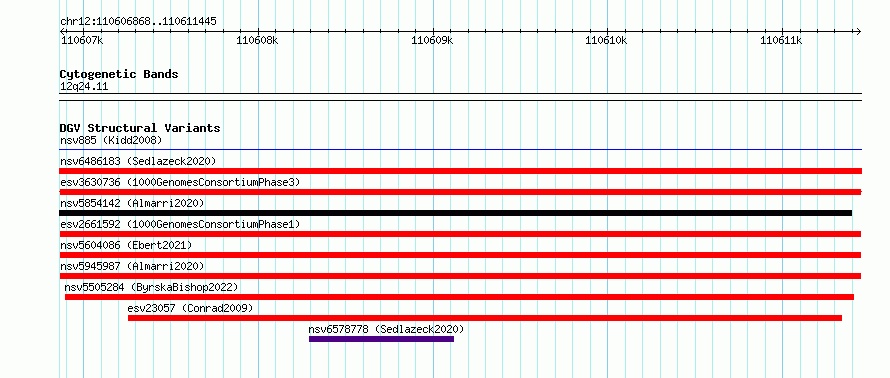Screen dimensions: 890x378
Task: Click the 110609k ruler tick label
Action: [x=433, y=40]
